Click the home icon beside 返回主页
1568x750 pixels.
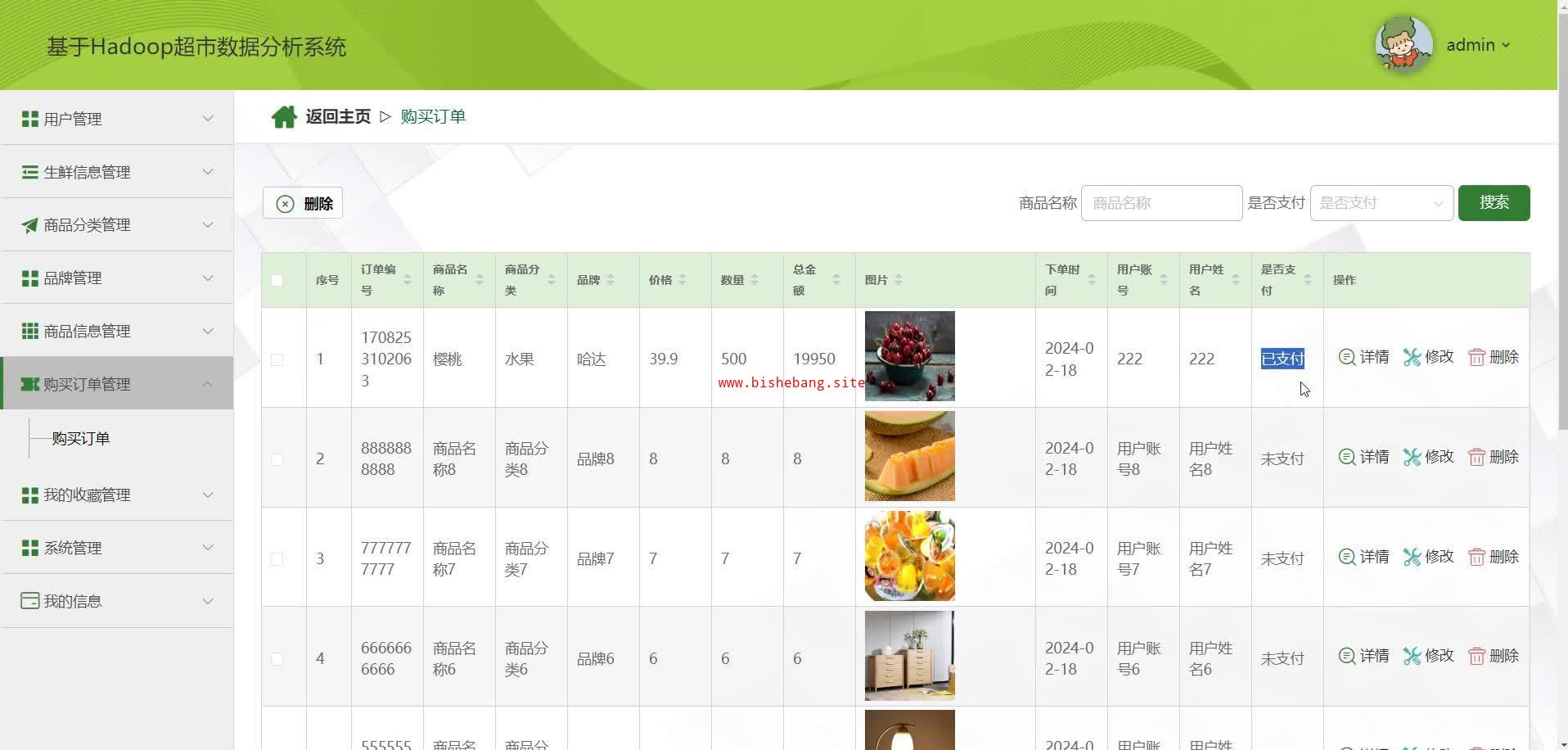point(284,117)
